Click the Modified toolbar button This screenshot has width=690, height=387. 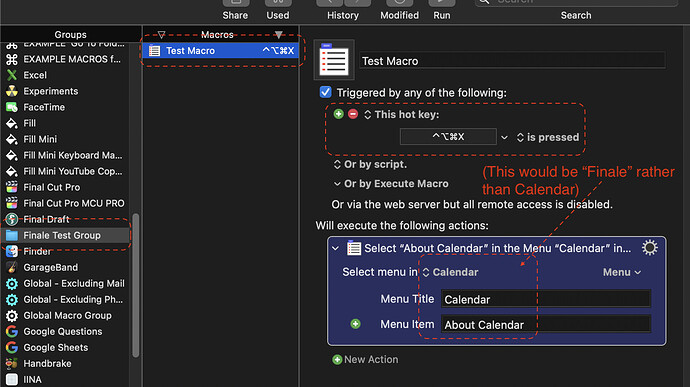pos(400,10)
